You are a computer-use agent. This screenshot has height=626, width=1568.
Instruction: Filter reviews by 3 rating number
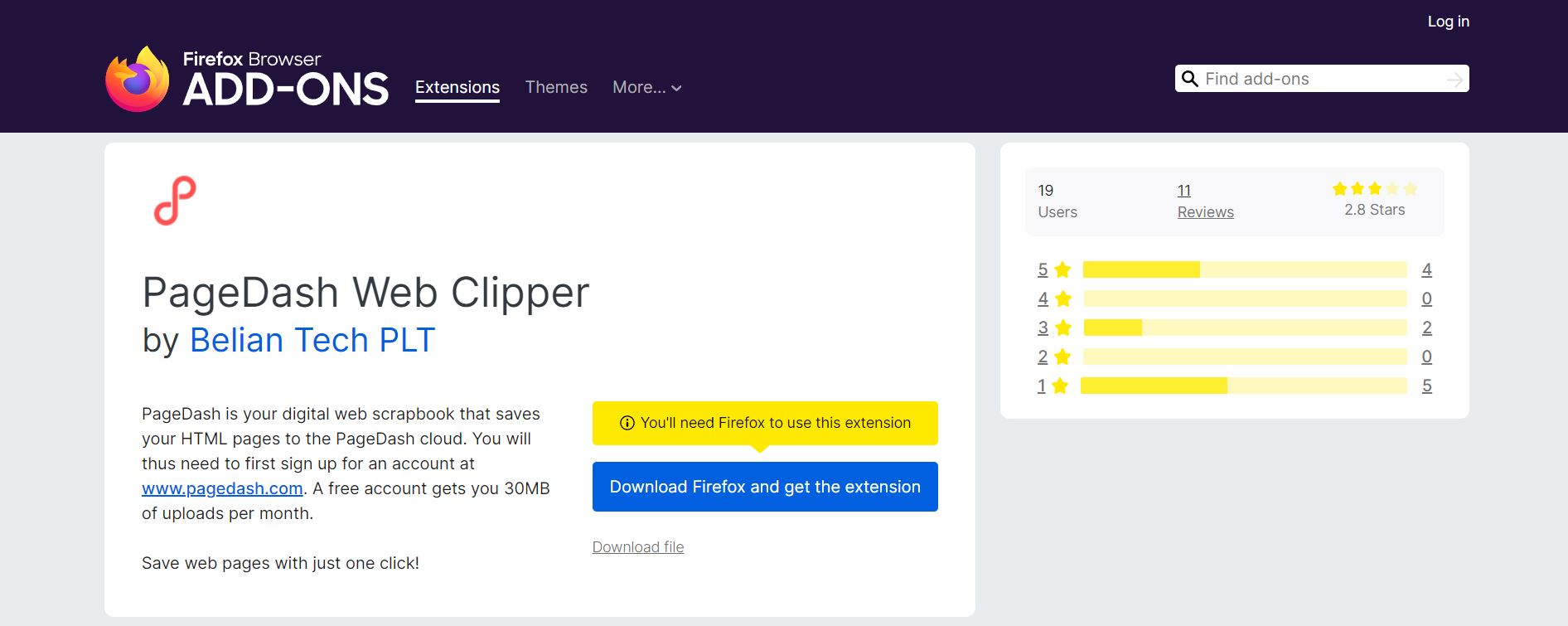pos(1043,328)
